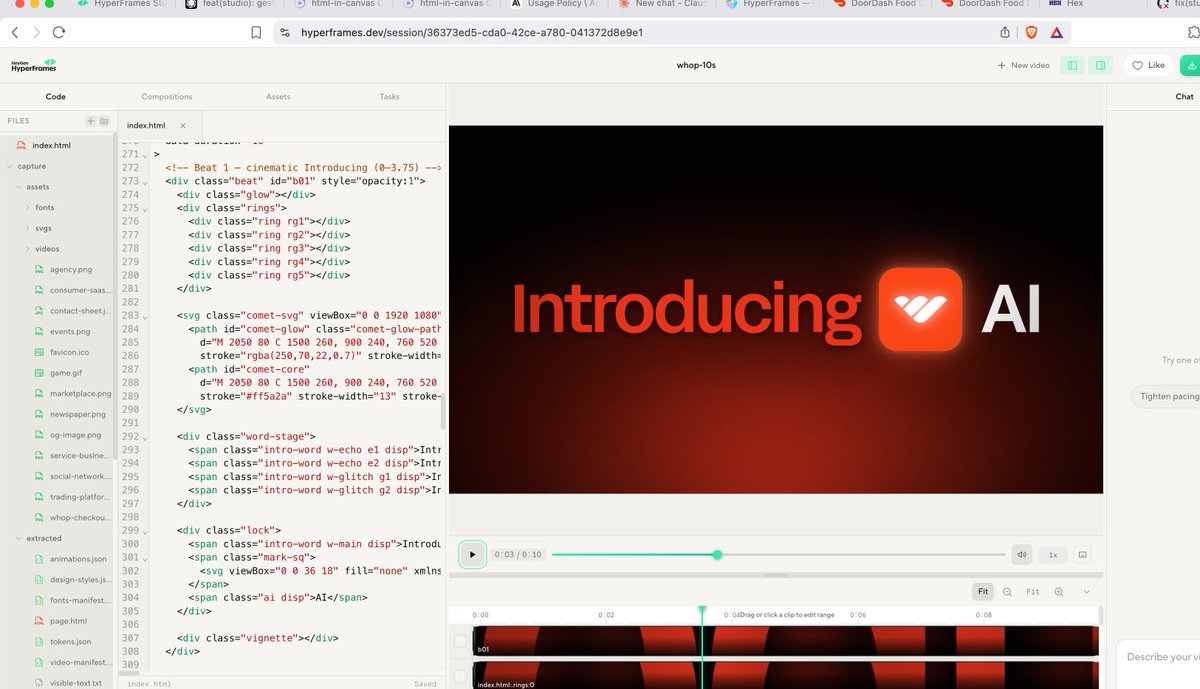Go back with the browser back arrow
Image resolution: width=1200 pixels, height=689 pixels.
click(x=15, y=32)
